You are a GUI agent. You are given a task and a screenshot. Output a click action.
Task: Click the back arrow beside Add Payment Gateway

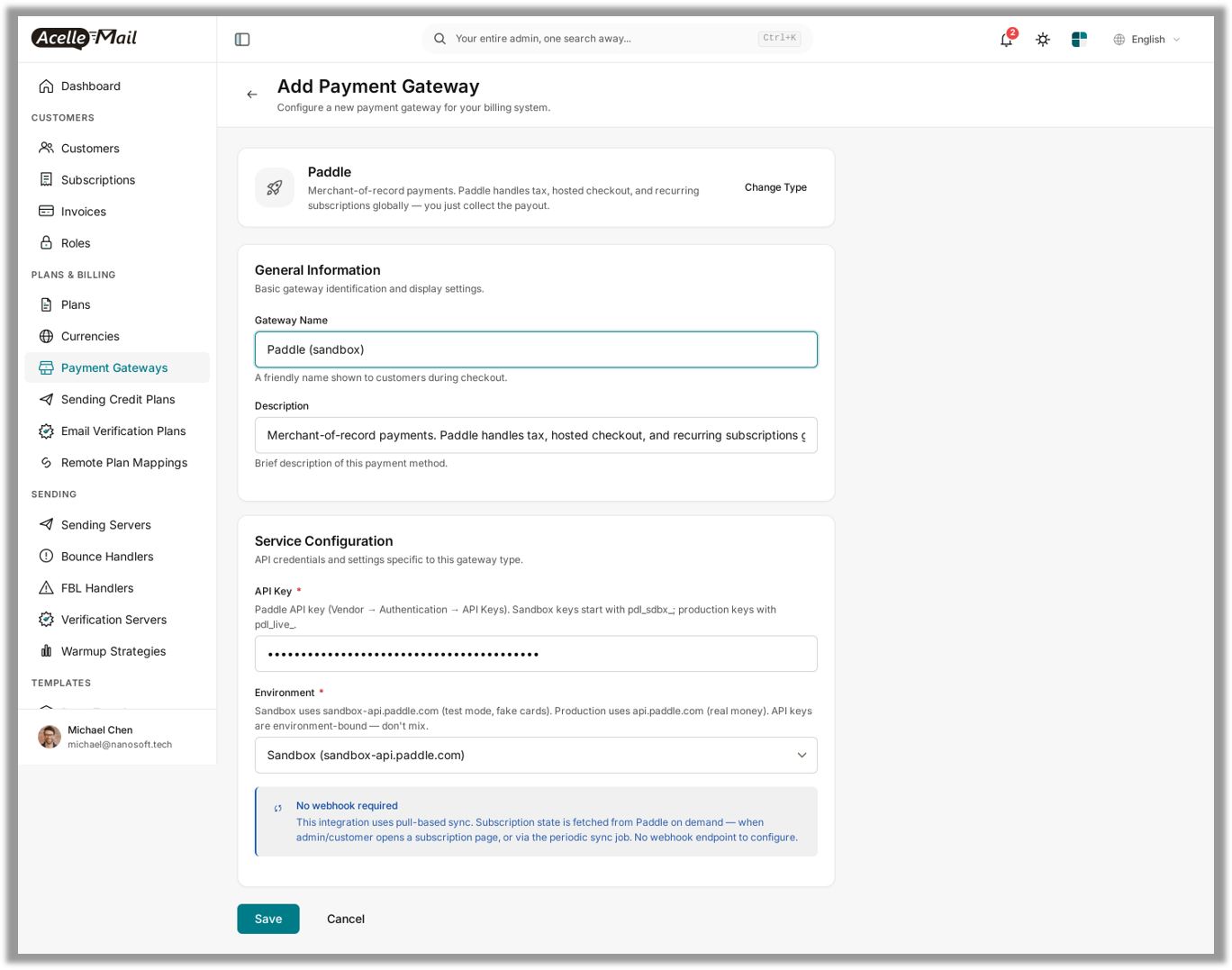(252, 95)
